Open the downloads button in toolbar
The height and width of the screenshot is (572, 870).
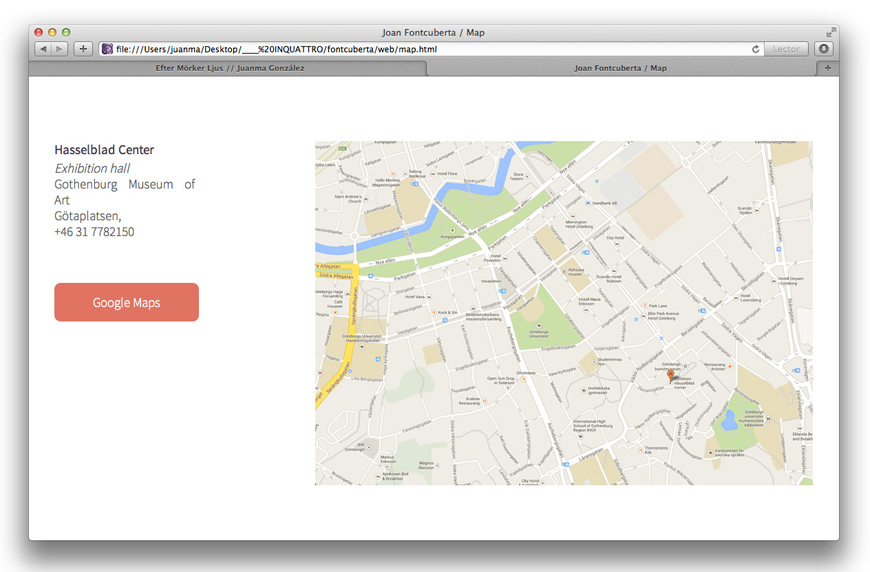(x=824, y=48)
